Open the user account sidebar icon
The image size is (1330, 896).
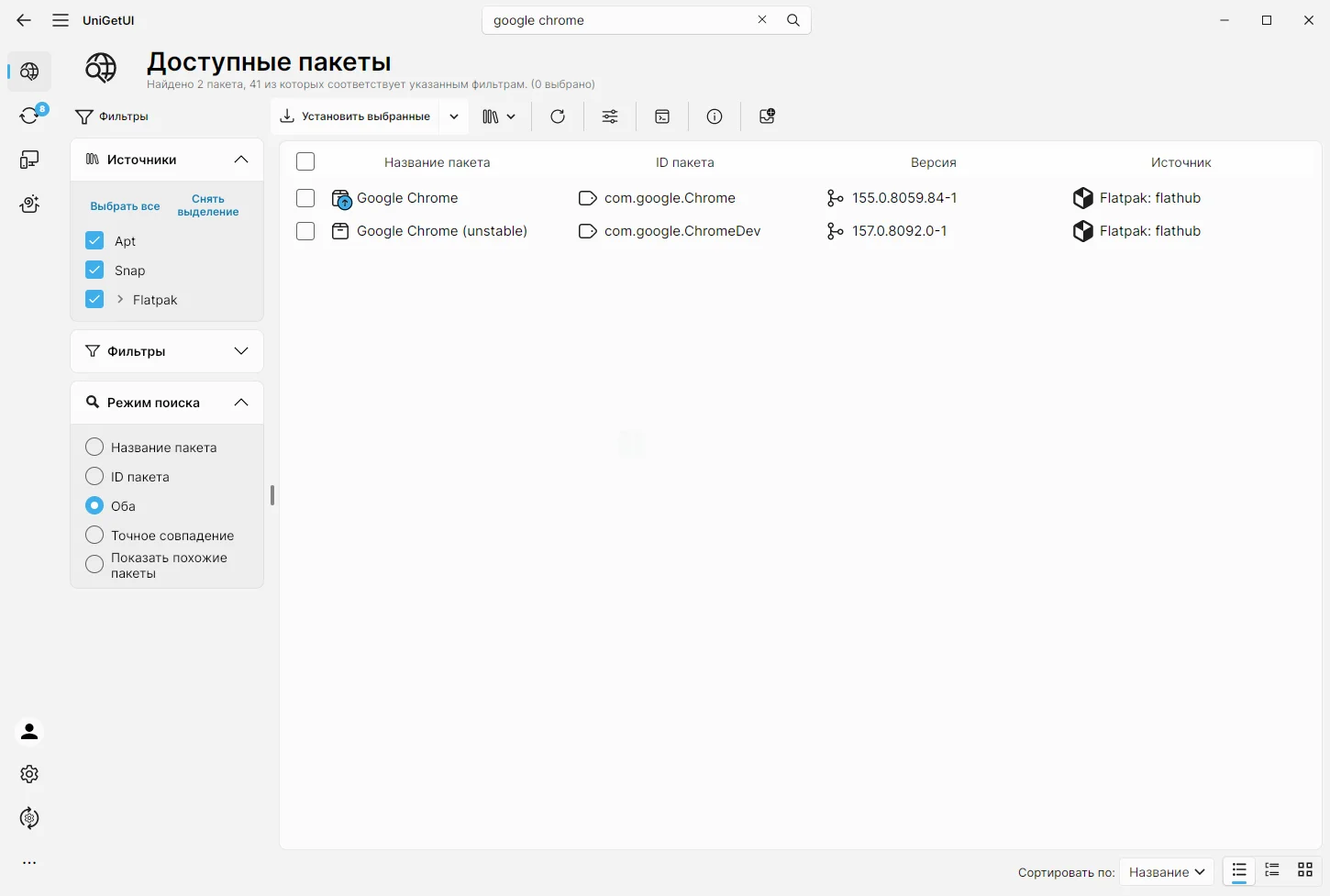(29, 731)
